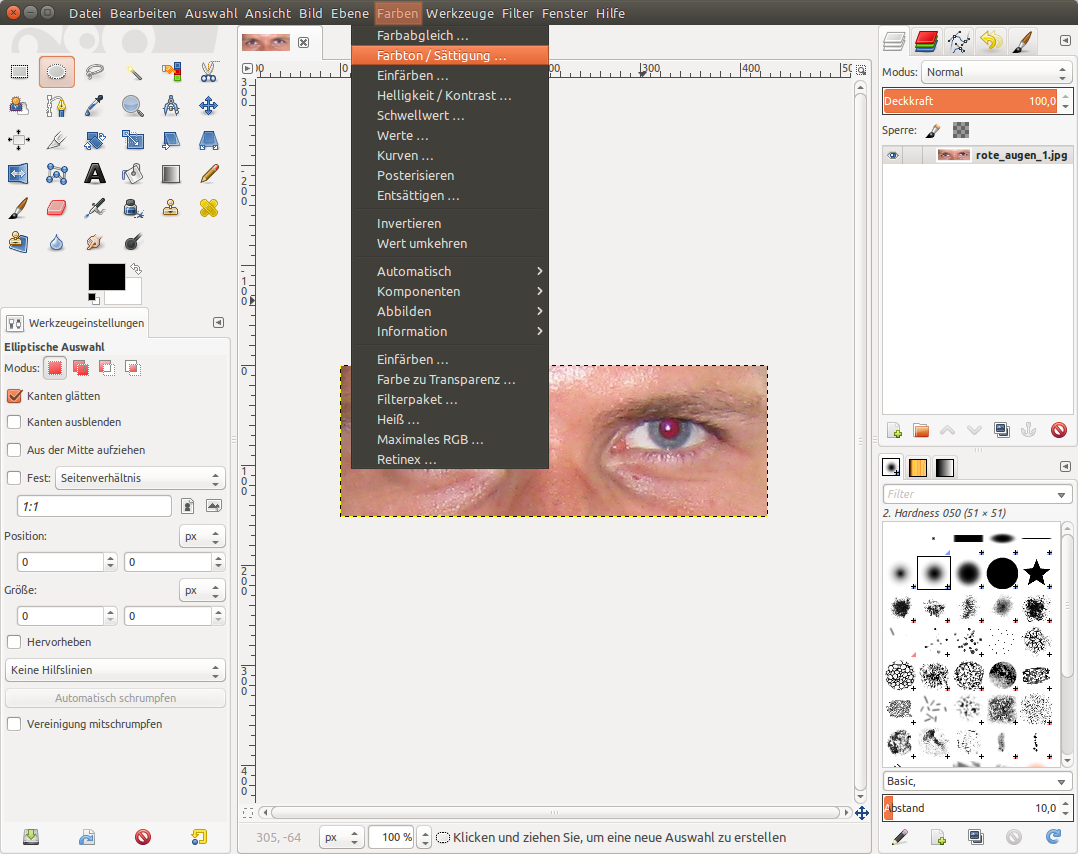Enable the Aus der Mitte aufziehen checkbox

(x=14, y=450)
